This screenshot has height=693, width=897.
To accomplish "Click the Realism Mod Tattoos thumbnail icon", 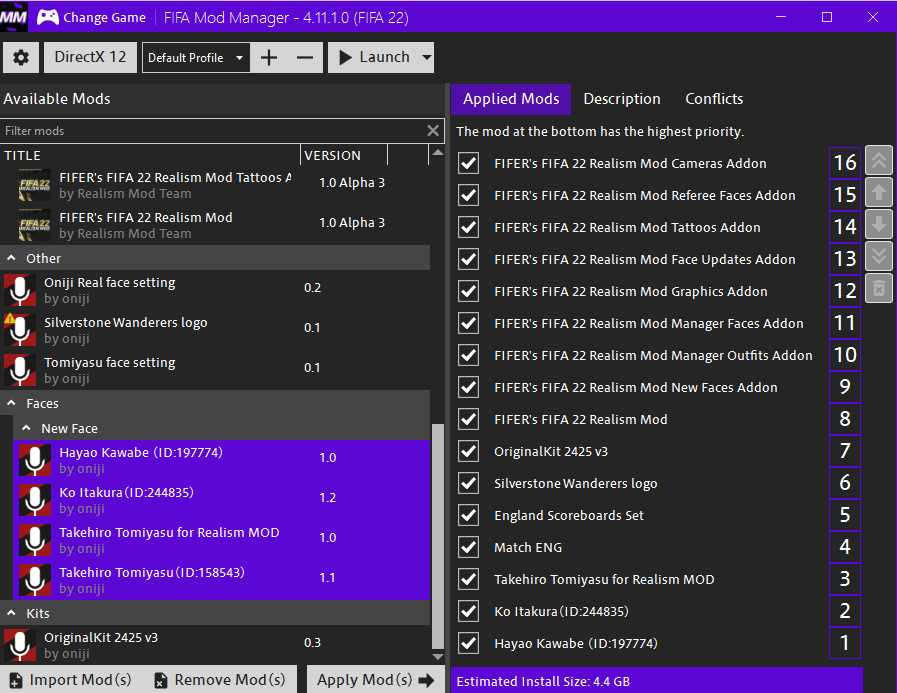I will point(35,185).
